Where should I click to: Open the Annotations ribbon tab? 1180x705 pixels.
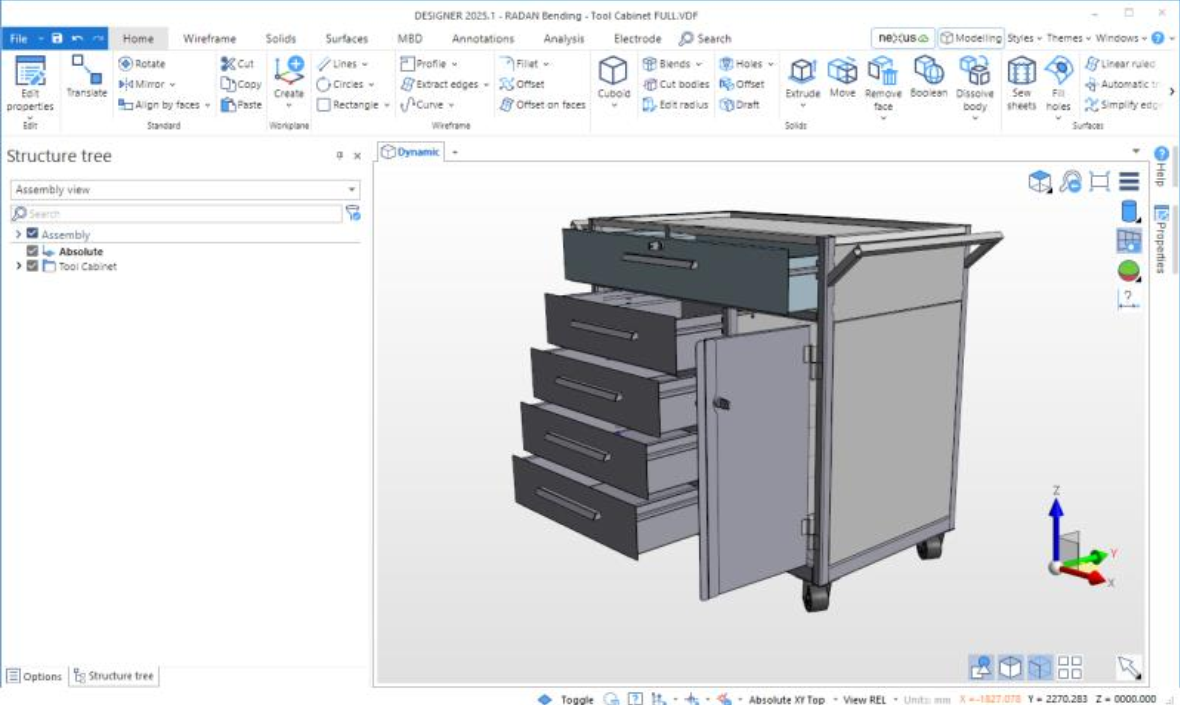pos(482,39)
